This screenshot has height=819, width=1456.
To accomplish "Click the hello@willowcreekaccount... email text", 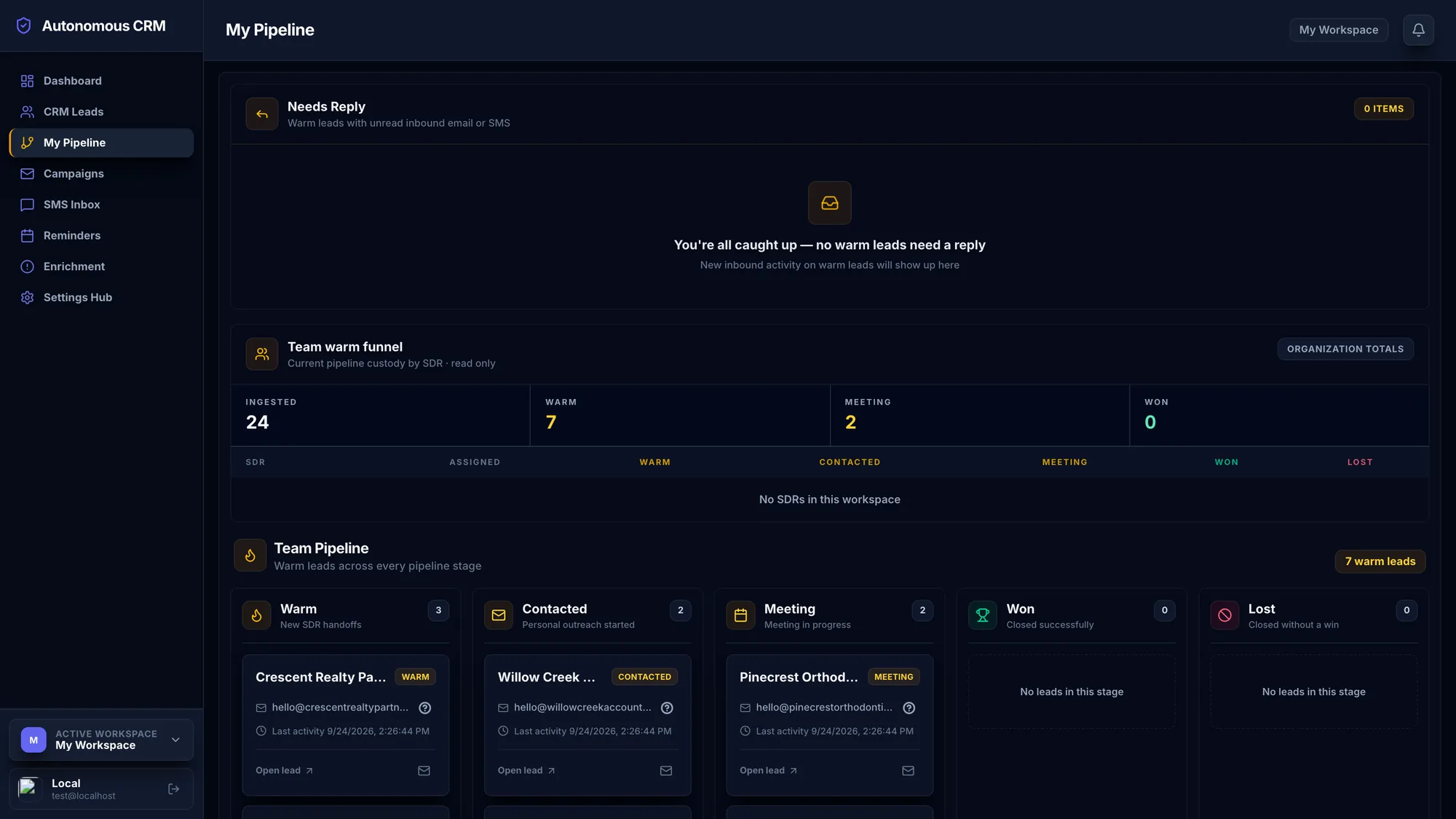I will (582, 708).
